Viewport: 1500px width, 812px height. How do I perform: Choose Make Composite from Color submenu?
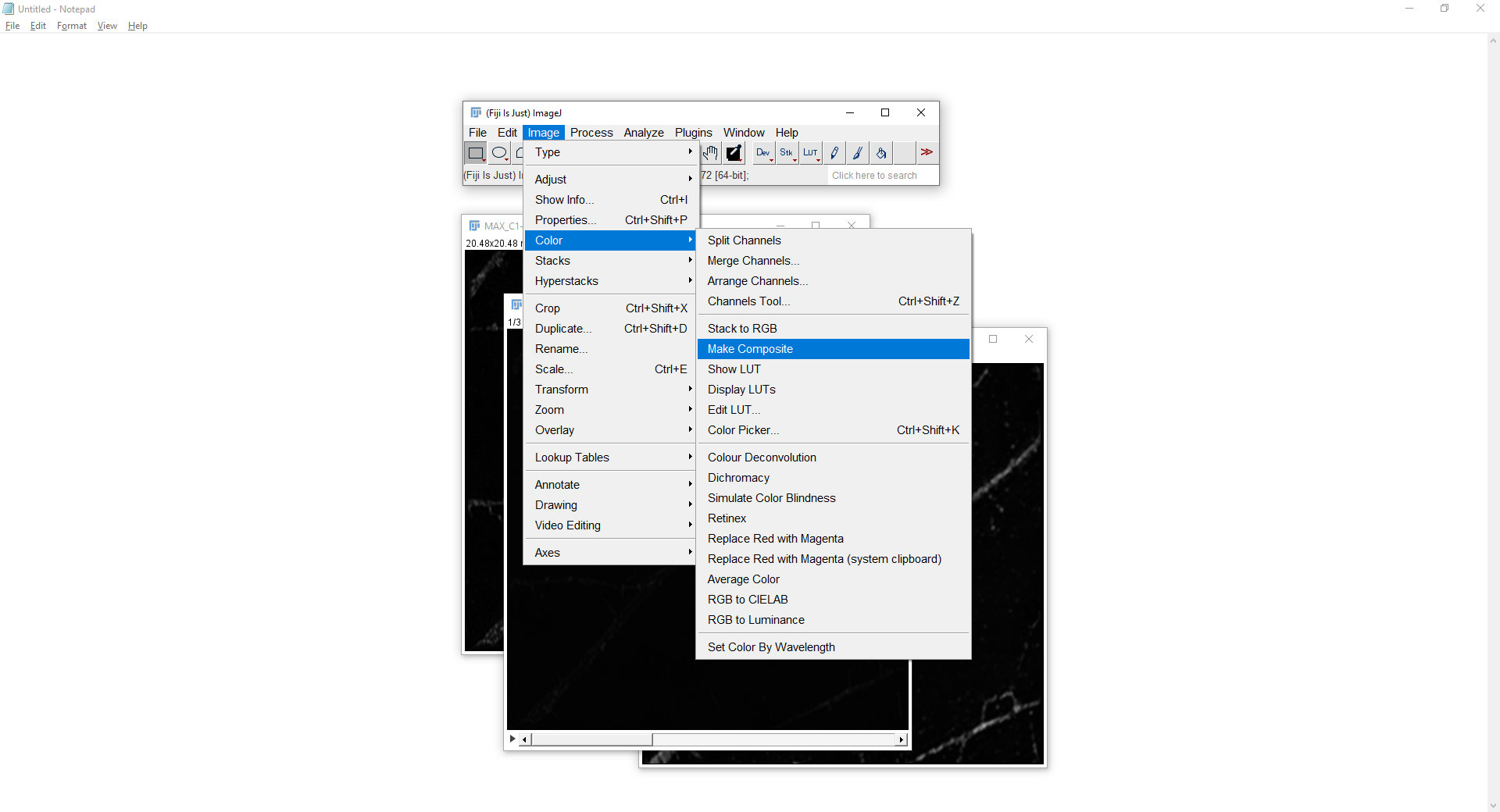834,349
